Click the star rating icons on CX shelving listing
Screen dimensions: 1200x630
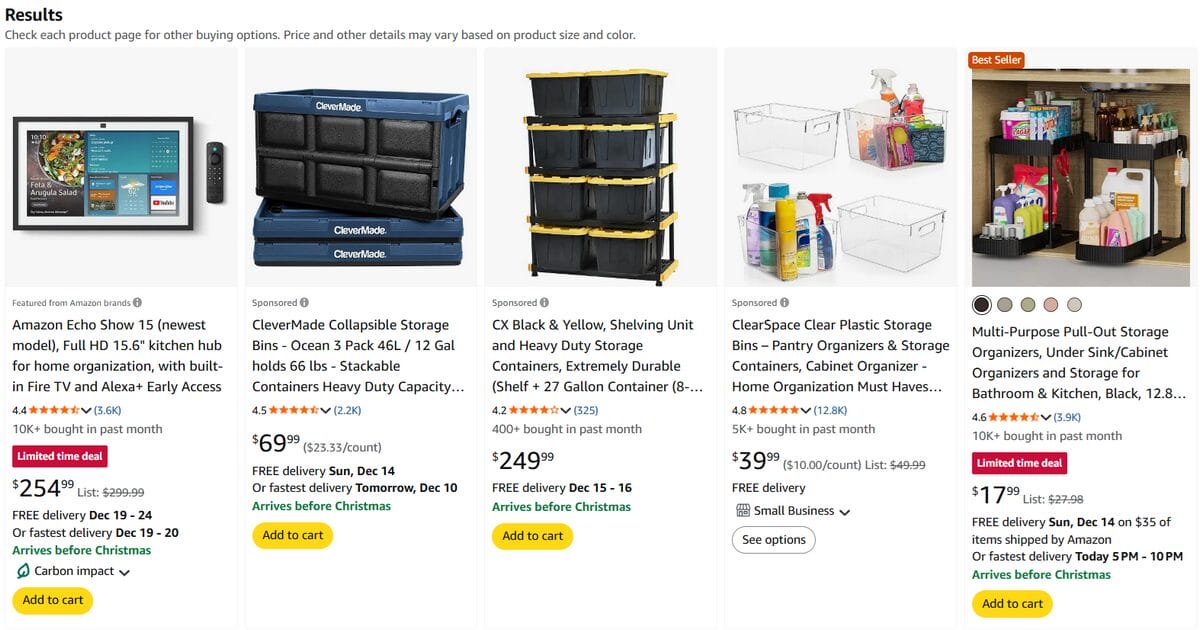tap(532, 408)
